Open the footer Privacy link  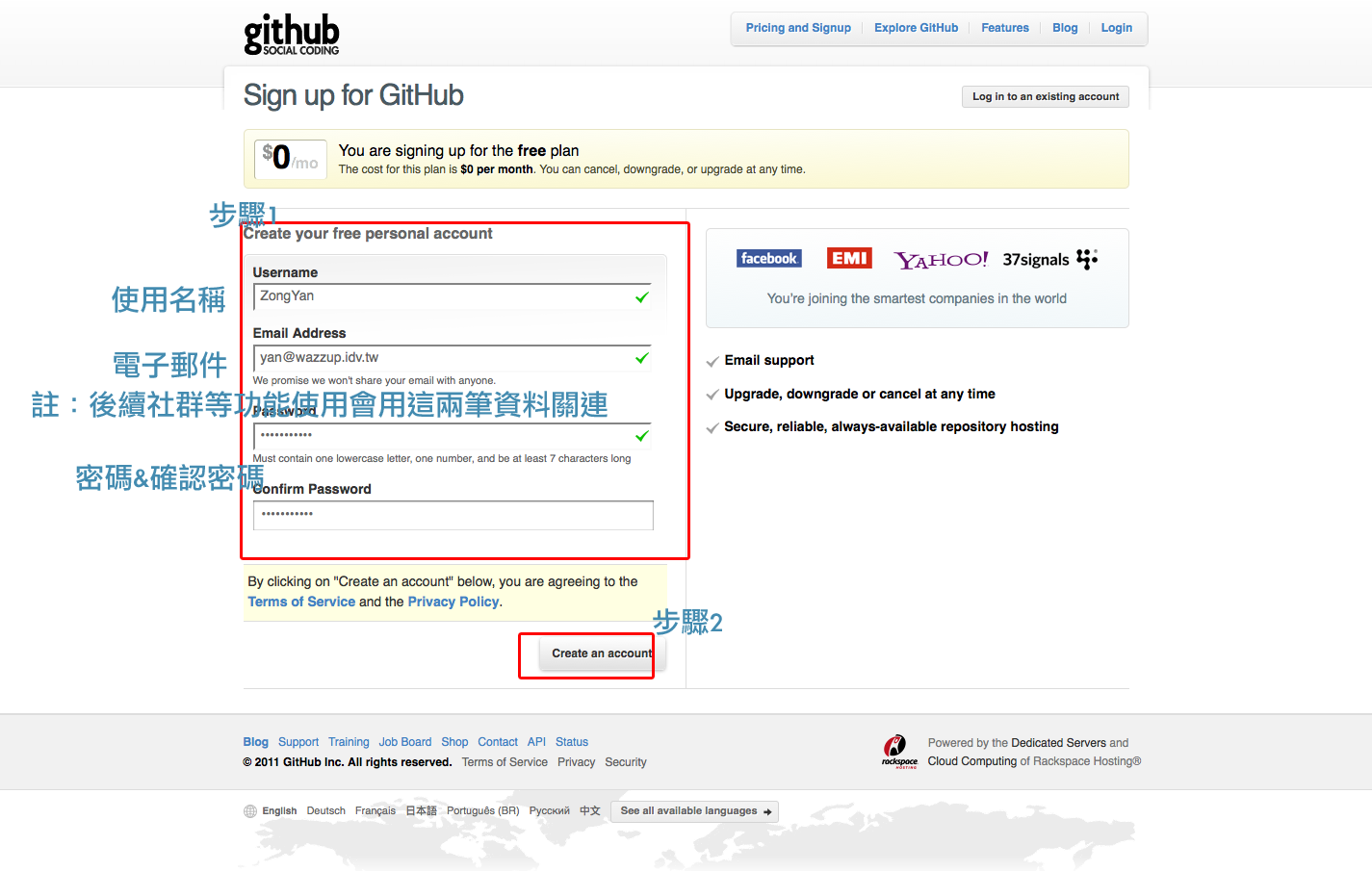tap(576, 762)
